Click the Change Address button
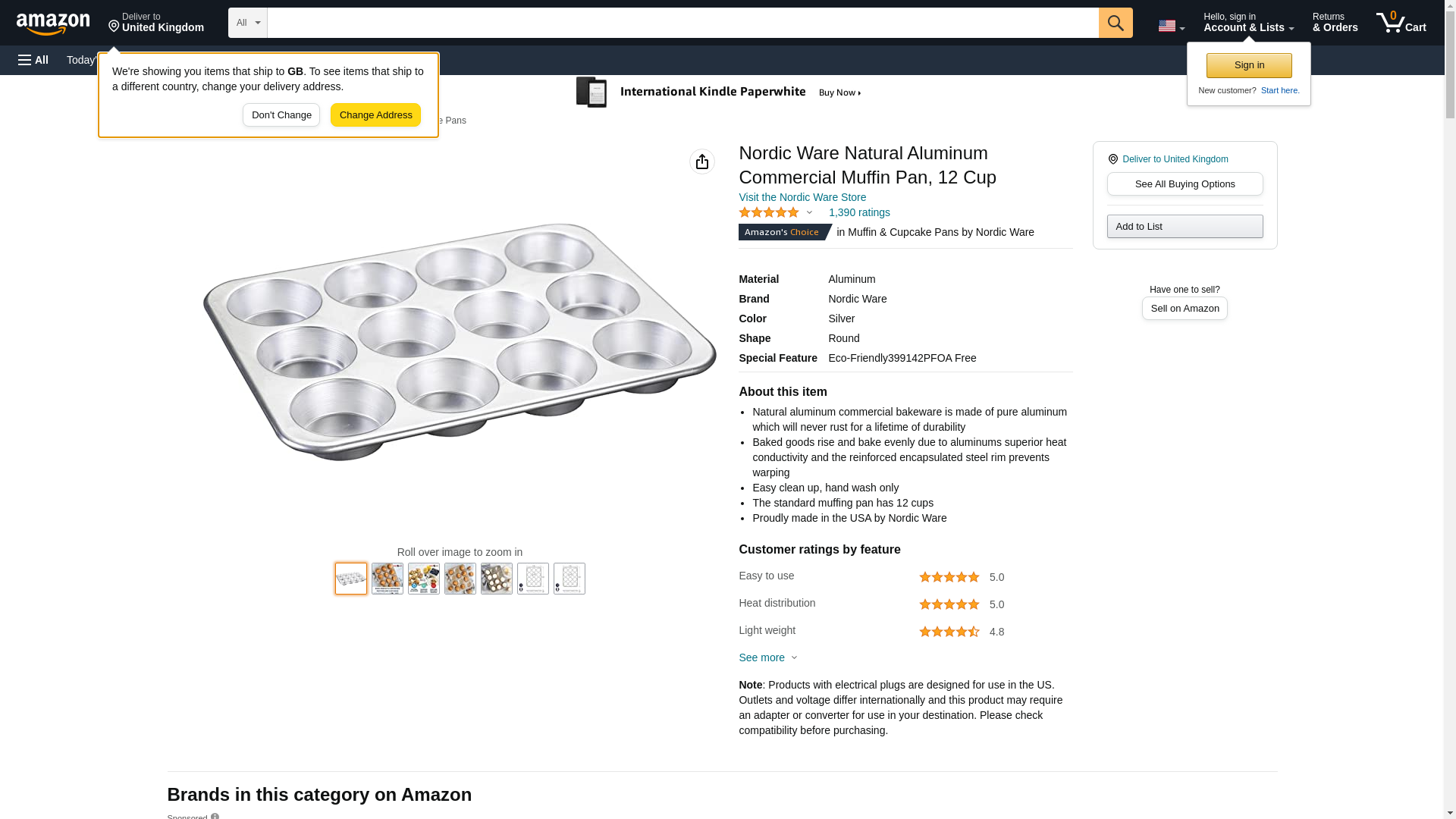1456x819 pixels. (x=375, y=115)
